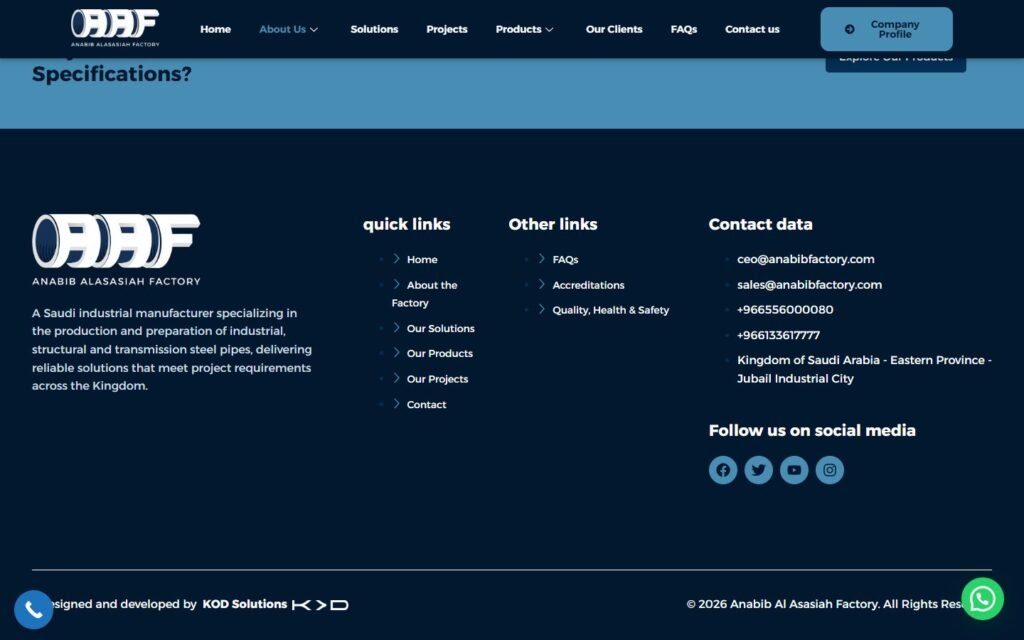Viewport: 1024px width, 640px height.
Task: Open Contact us in the top navigation
Action: coord(752,29)
